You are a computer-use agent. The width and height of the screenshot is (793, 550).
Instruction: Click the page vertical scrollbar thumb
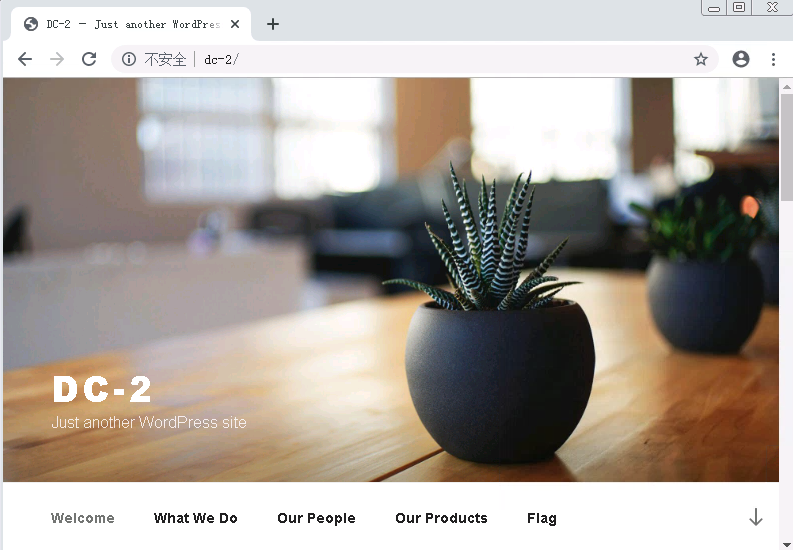pyautogui.click(x=786, y=148)
